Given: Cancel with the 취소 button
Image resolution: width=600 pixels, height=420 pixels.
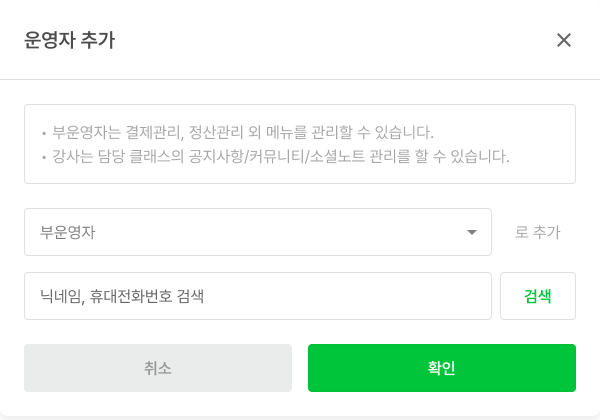Looking at the screenshot, I should (x=158, y=368).
